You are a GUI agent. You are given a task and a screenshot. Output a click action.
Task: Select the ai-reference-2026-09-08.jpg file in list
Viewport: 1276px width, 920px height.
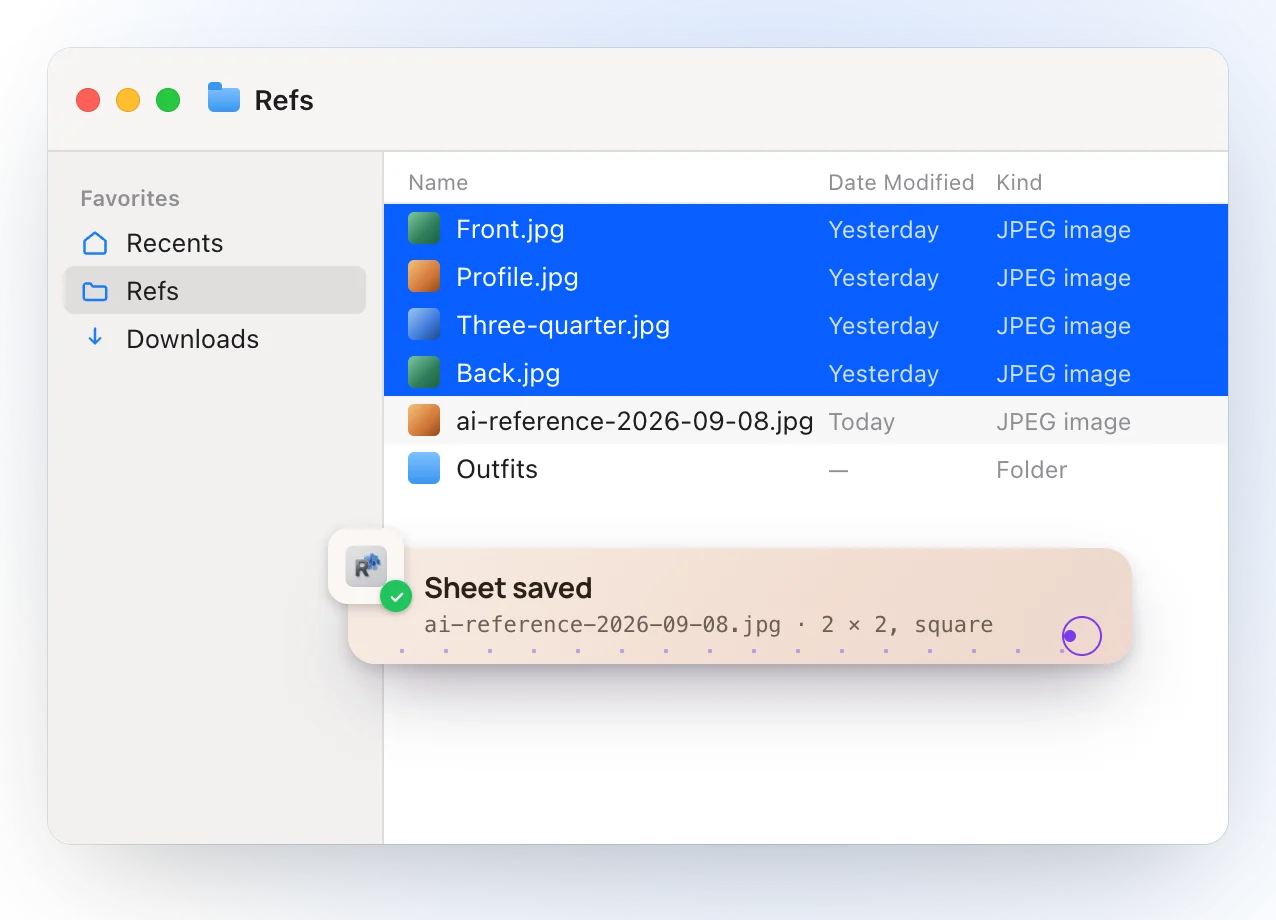(806, 421)
